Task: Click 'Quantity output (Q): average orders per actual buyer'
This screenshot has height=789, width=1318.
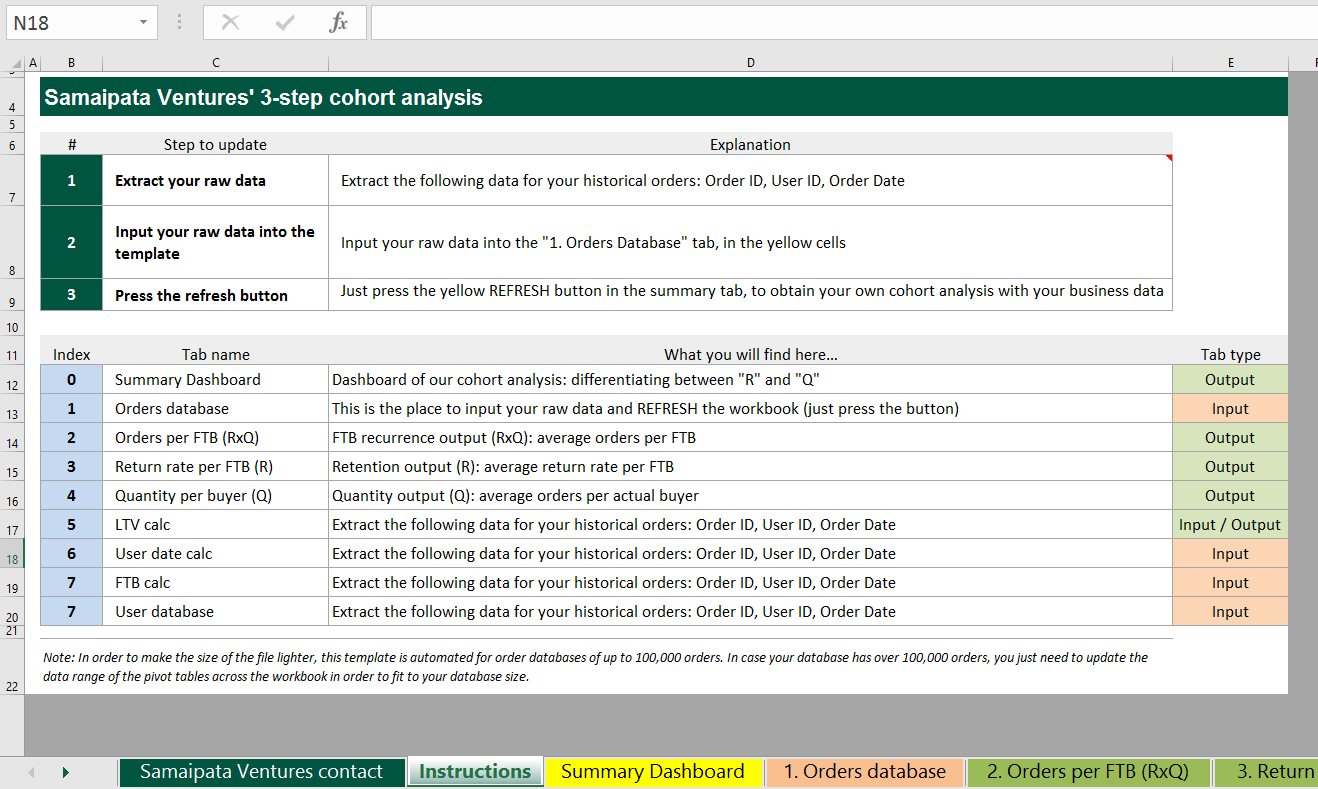Action: [750, 496]
